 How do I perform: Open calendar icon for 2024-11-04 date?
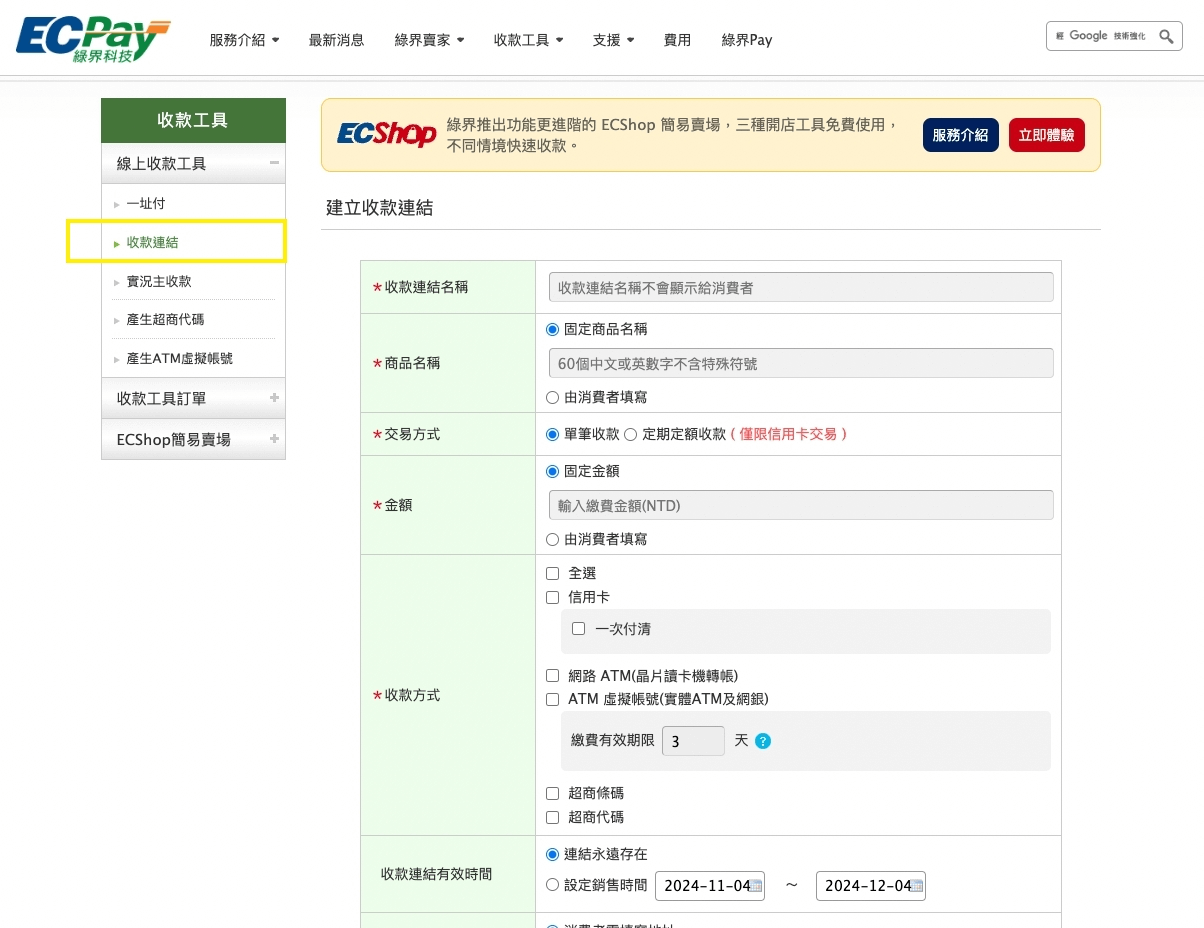(x=756, y=885)
